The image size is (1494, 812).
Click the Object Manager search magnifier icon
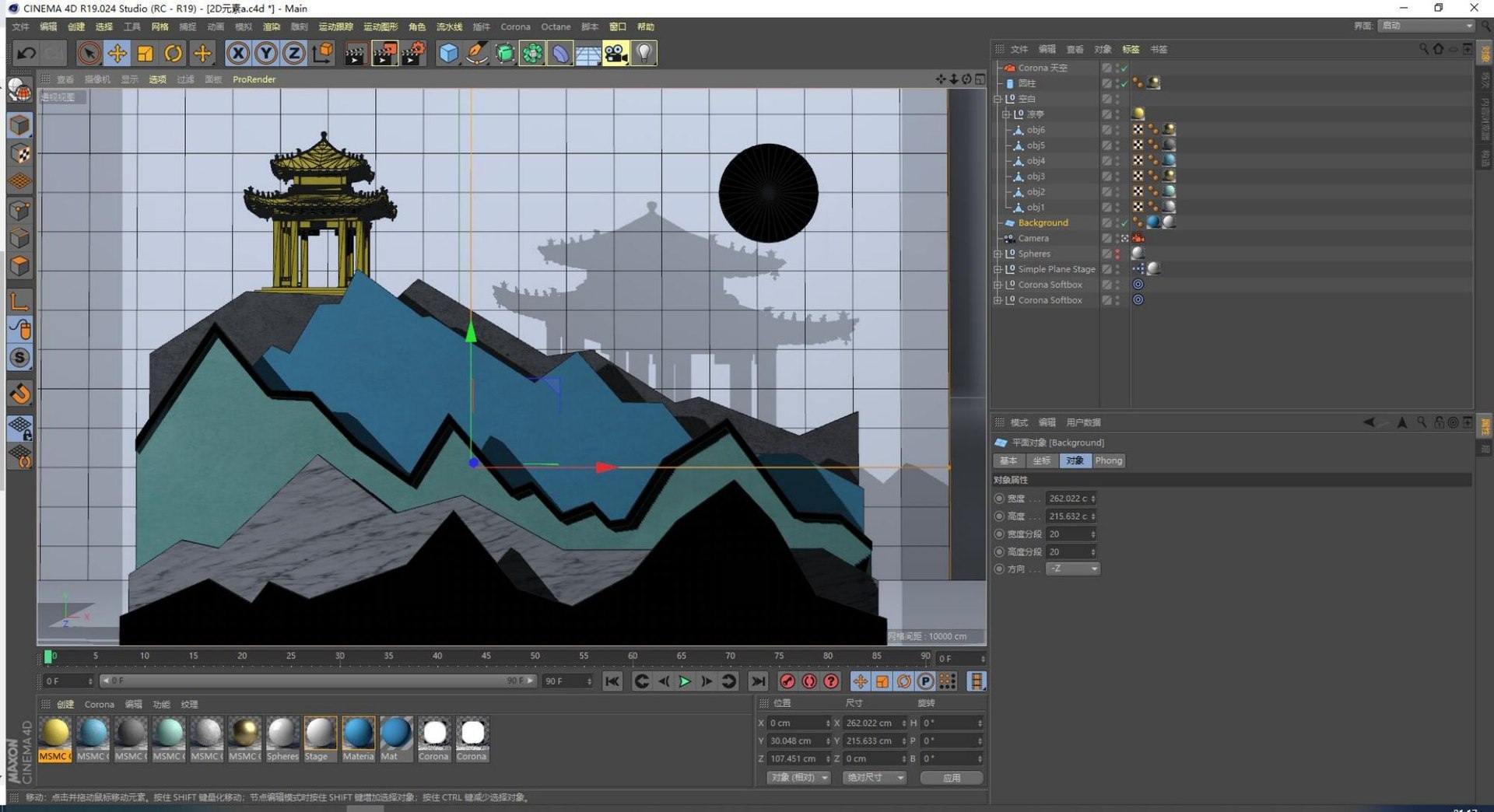(x=1424, y=49)
